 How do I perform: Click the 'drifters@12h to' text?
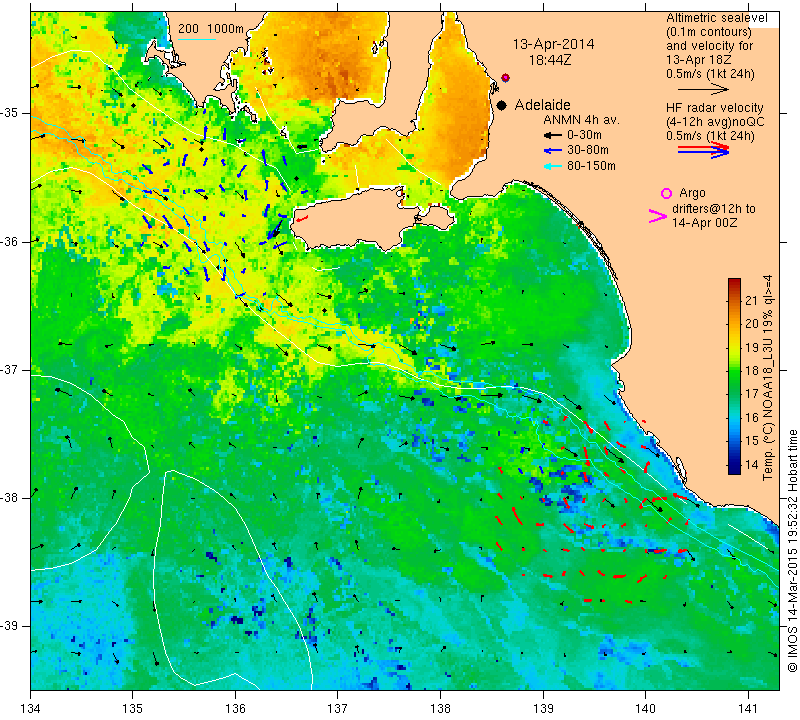[714, 209]
